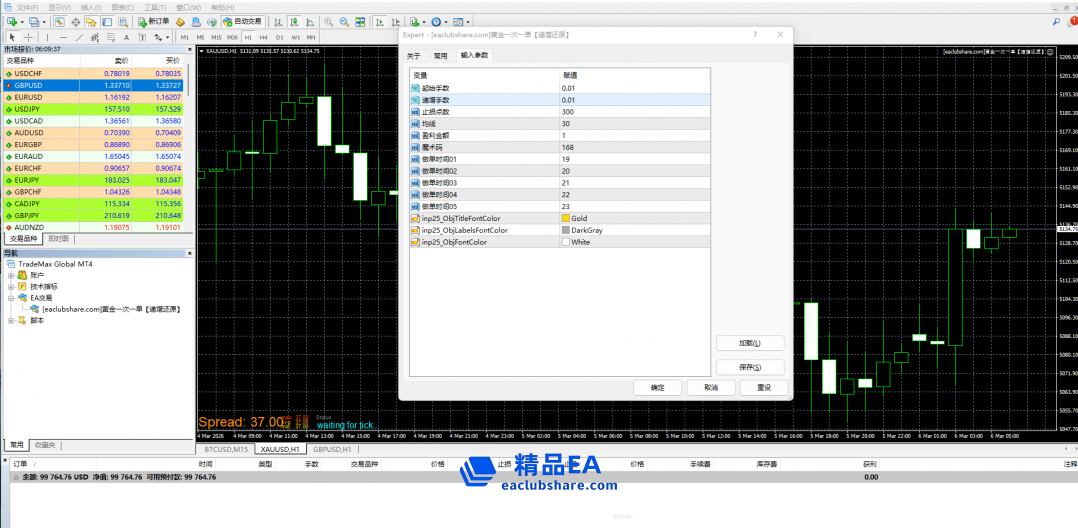Viewport: 1078px width, 528px height.
Task: Click the New Order (新订单) toolbar button
Action: tap(152, 21)
